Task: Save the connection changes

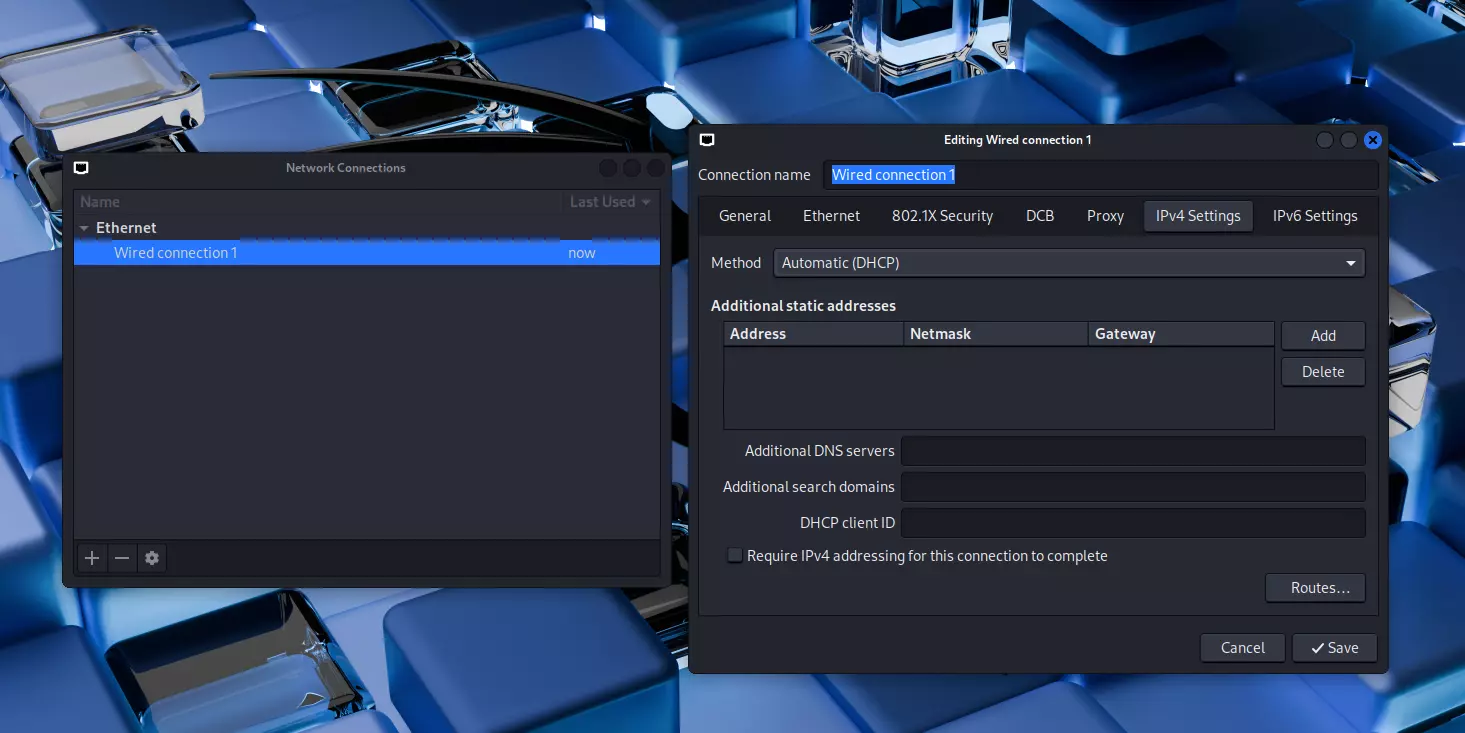Action: [1333, 648]
